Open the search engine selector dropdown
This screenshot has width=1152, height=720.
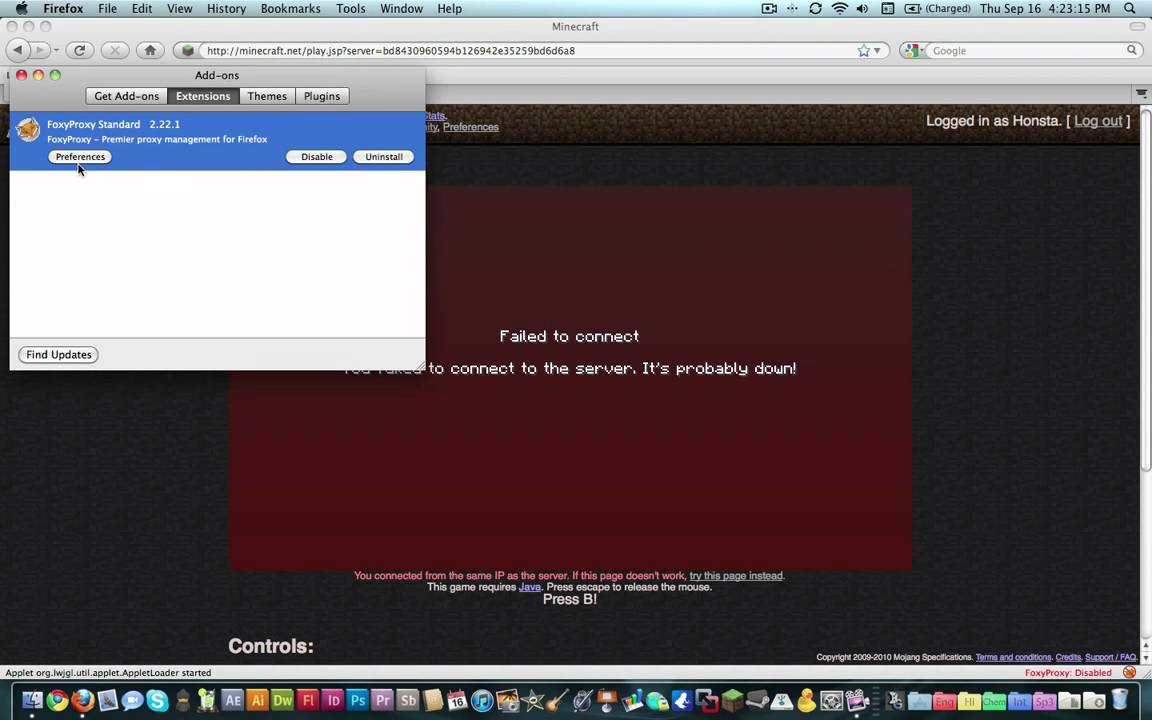(x=914, y=51)
